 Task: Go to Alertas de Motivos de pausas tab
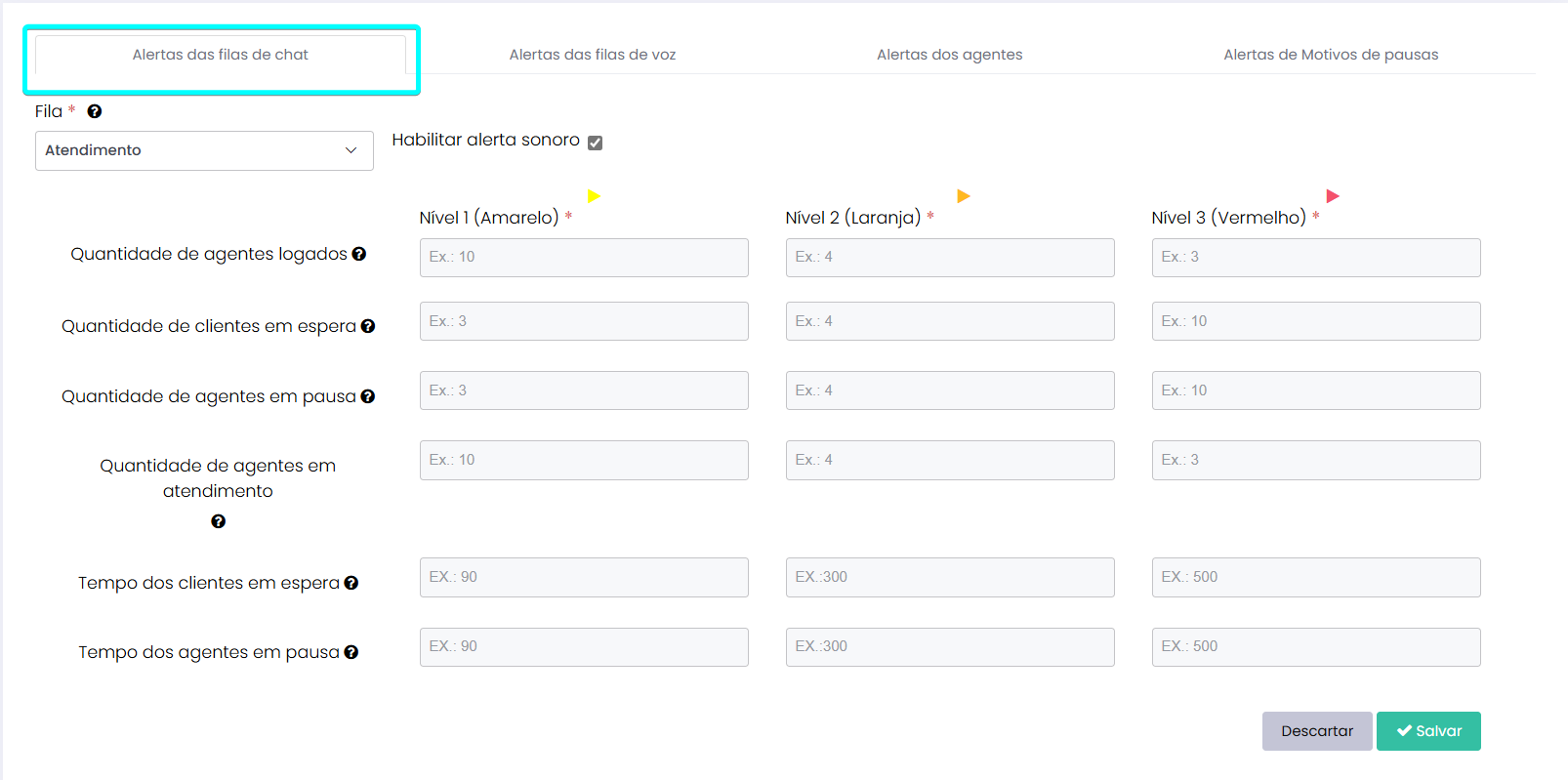1331,55
